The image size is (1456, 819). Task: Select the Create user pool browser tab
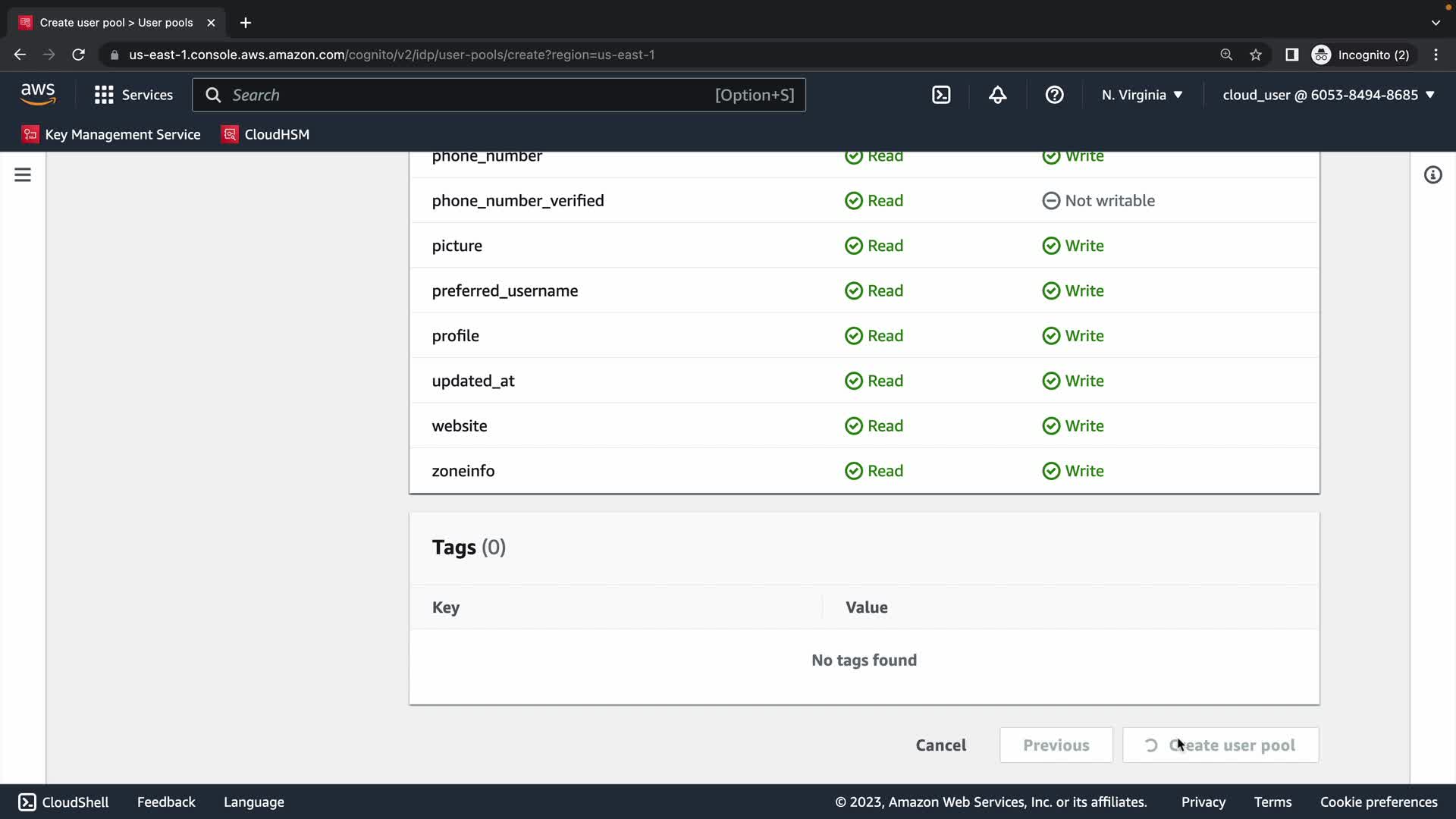(116, 23)
